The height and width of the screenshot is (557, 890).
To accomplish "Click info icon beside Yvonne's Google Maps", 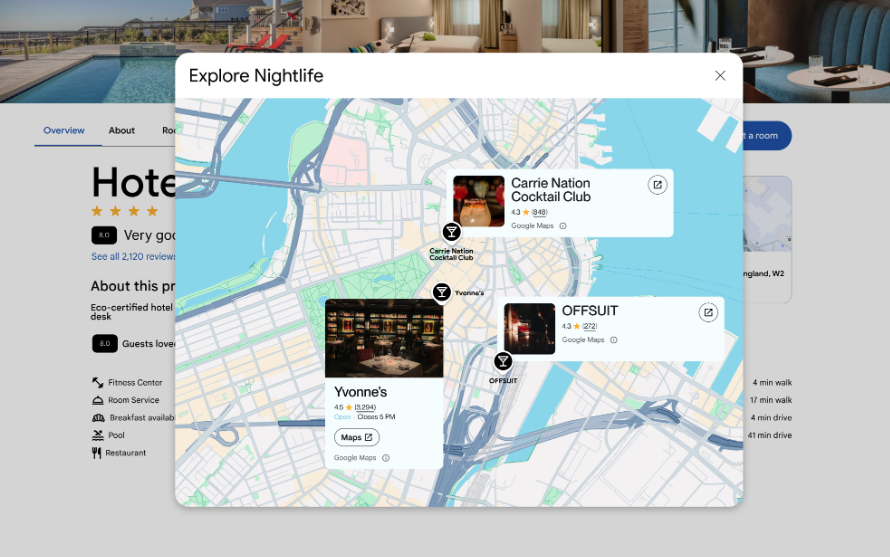I will (x=386, y=458).
